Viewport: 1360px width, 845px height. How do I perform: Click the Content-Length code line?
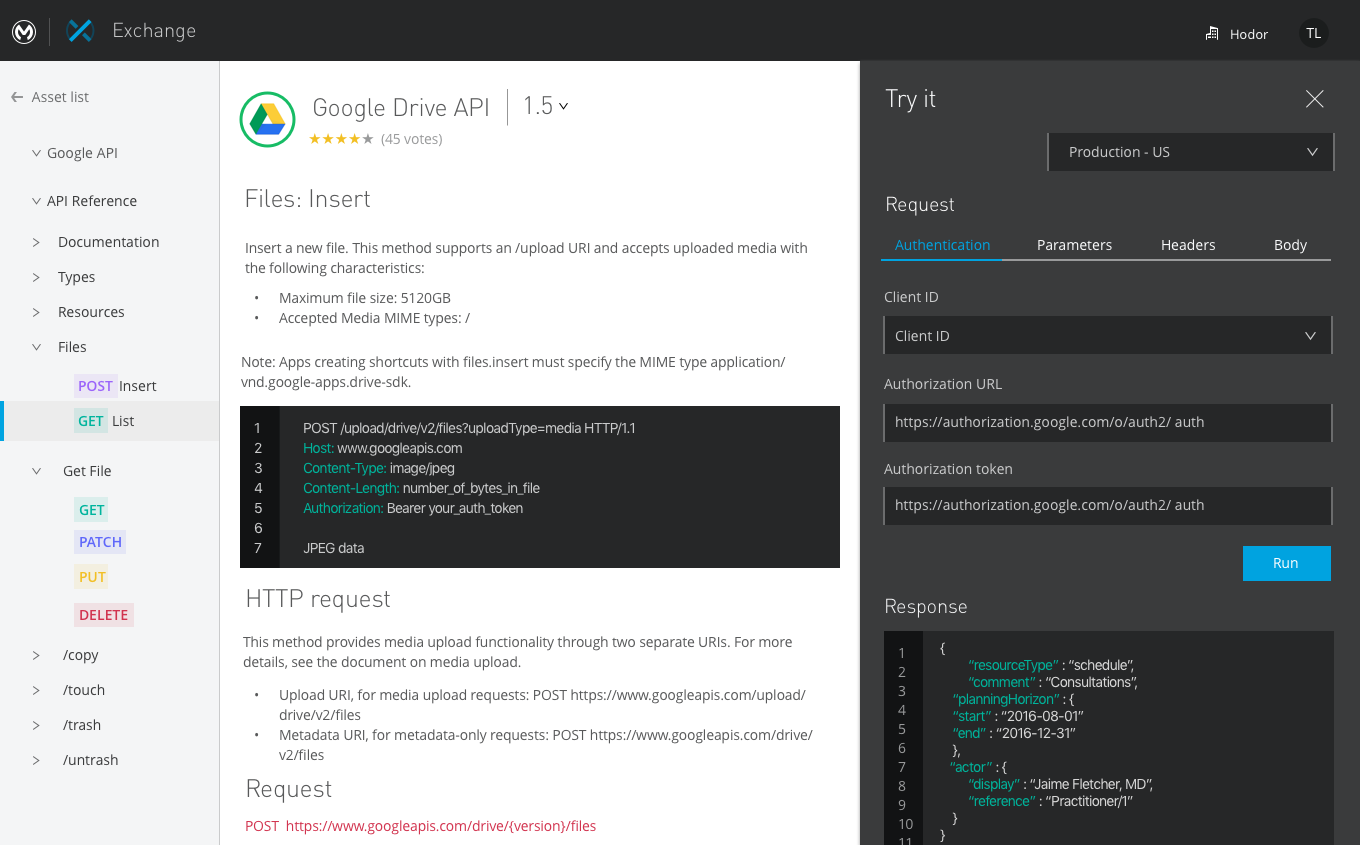[421, 488]
